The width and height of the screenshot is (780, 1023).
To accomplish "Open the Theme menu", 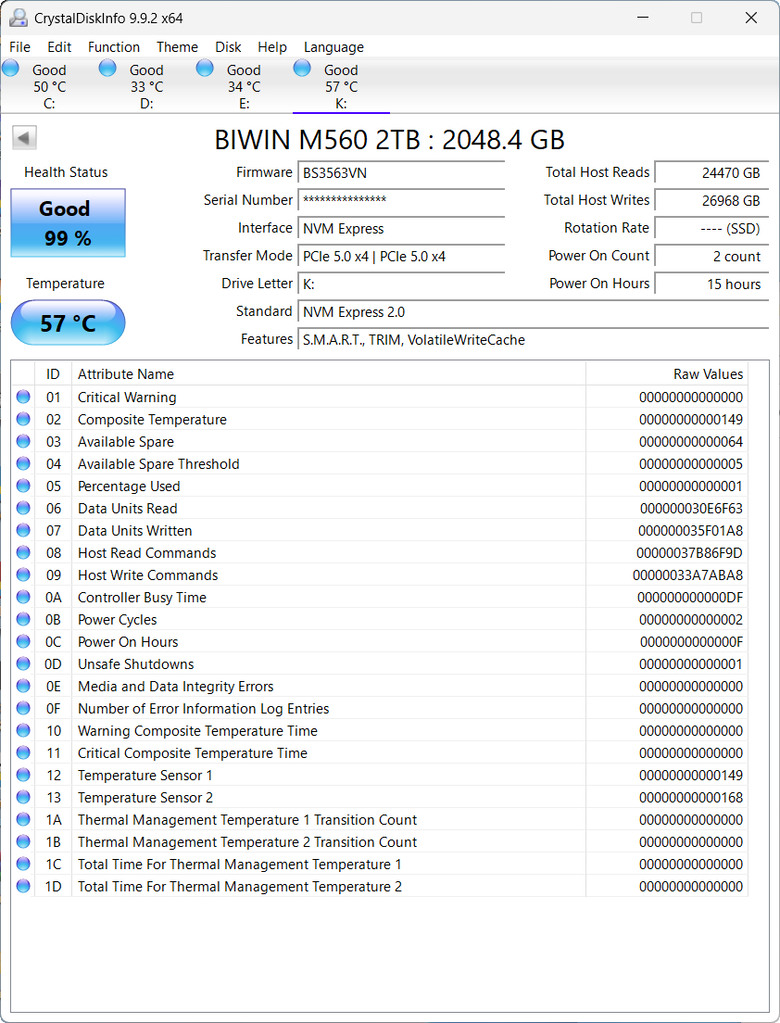I will click(177, 47).
